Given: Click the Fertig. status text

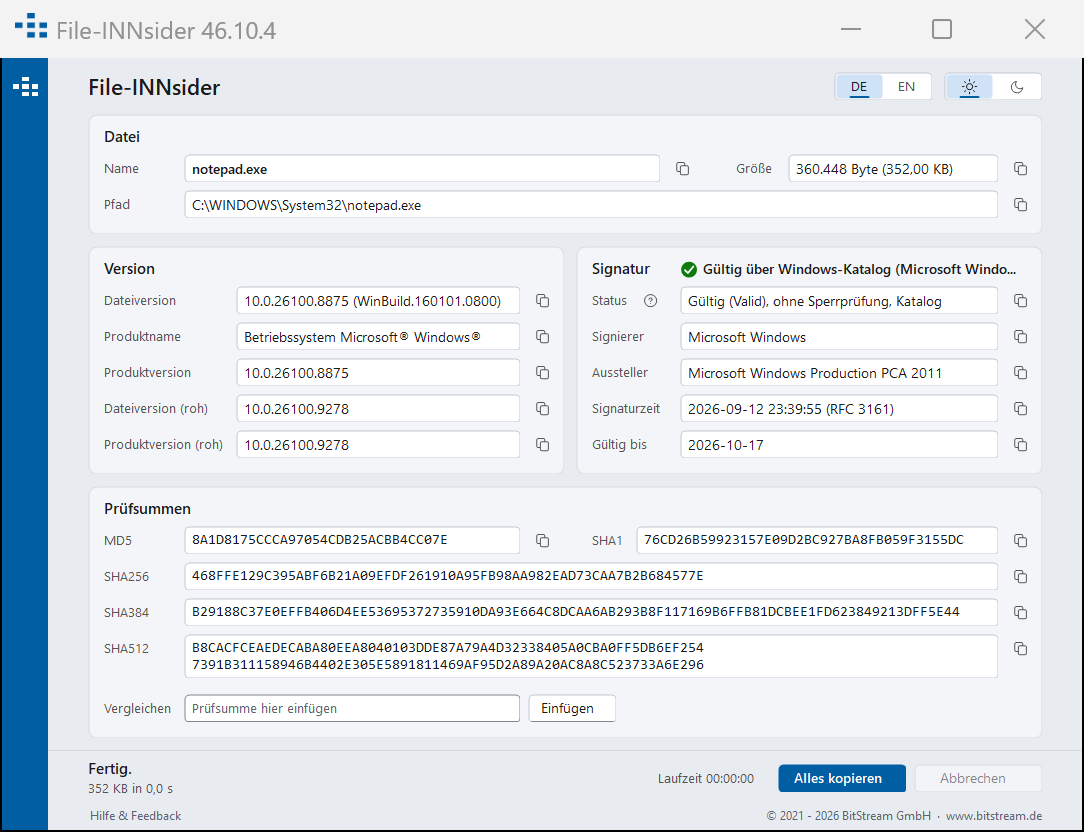Looking at the screenshot, I should click(x=110, y=769).
